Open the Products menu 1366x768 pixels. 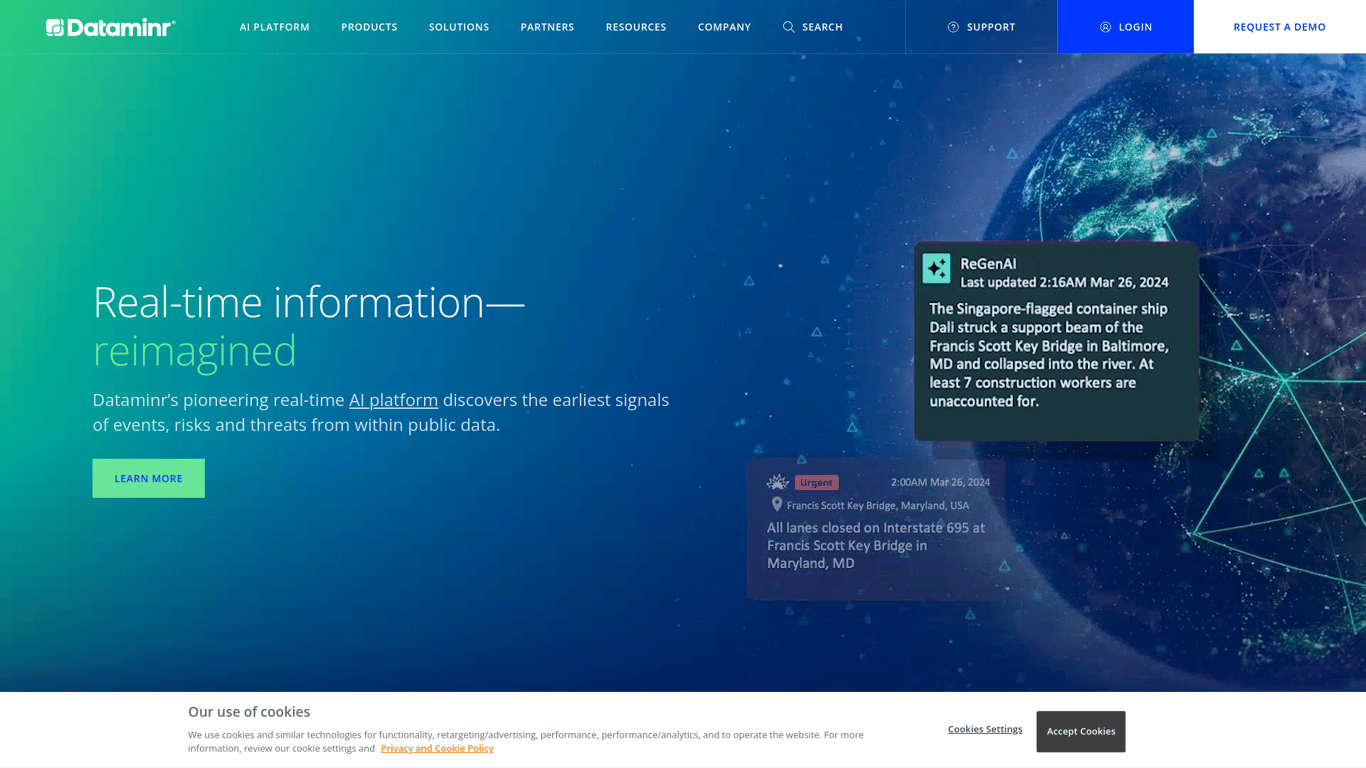[x=369, y=27]
